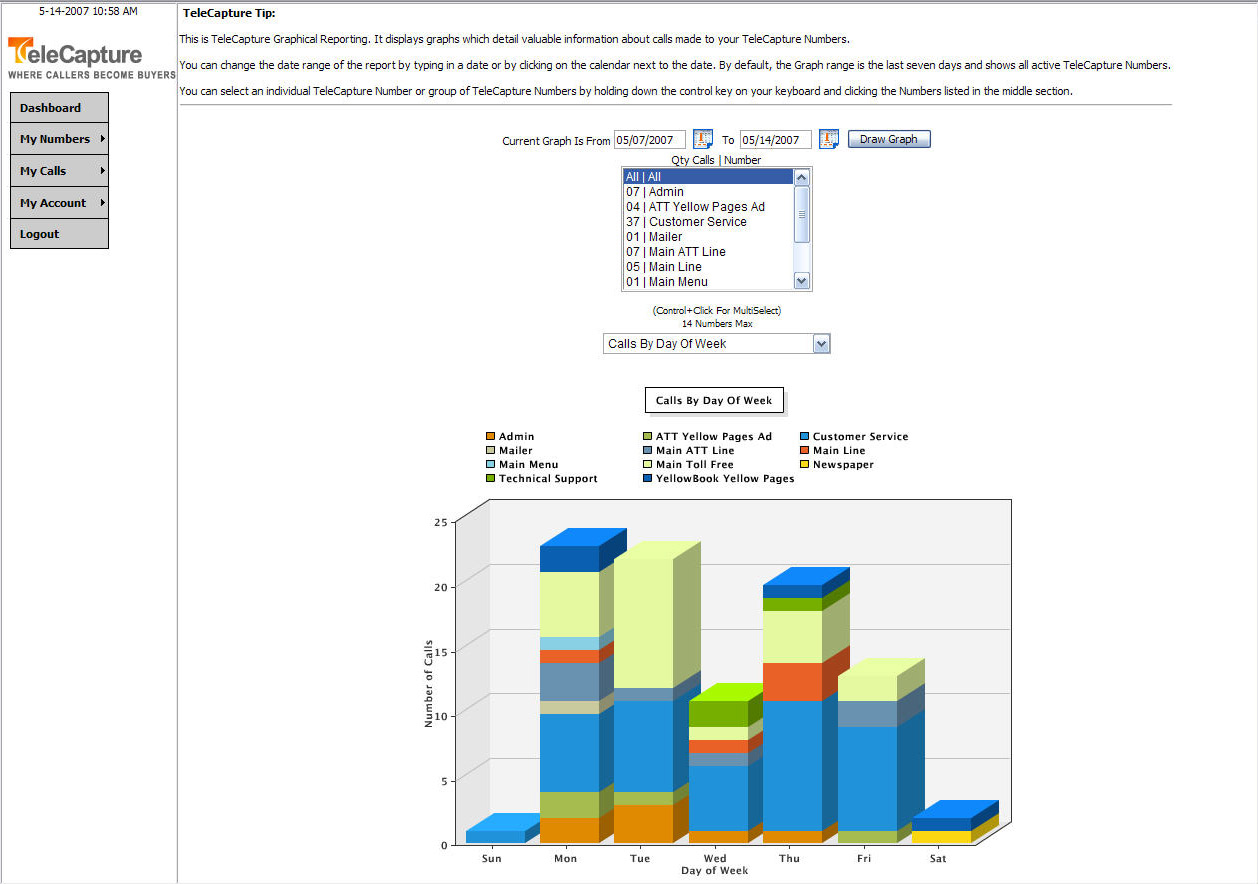
Task: Select '05 | Main Line' list row
Action: click(x=708, y=267)
